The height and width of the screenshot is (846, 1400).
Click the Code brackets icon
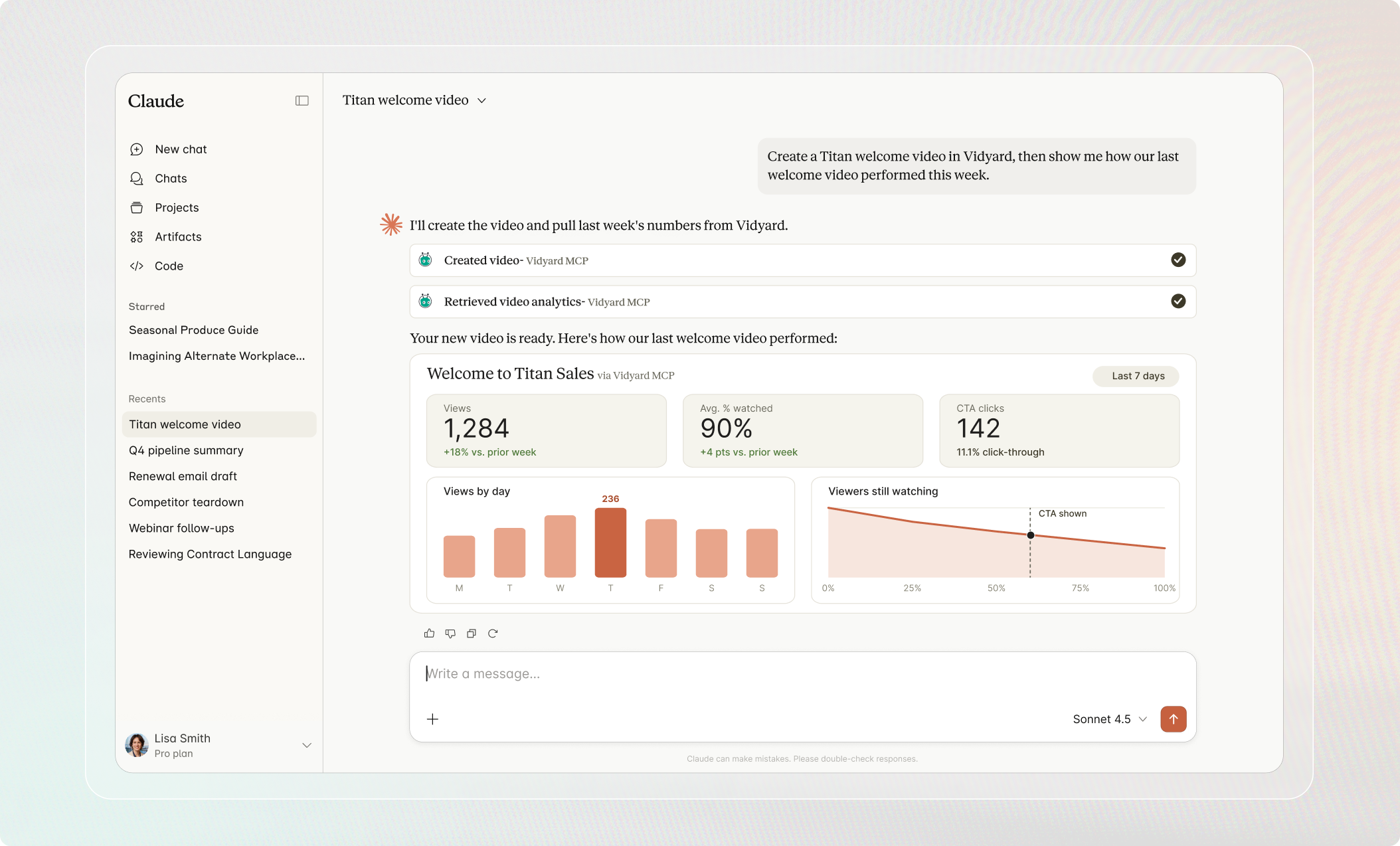pyautogui.click(x=137, y=266)
